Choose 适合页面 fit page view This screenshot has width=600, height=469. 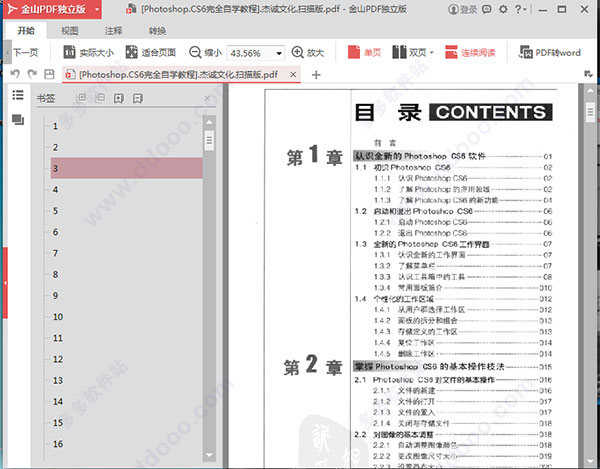(x=151, y=52)
